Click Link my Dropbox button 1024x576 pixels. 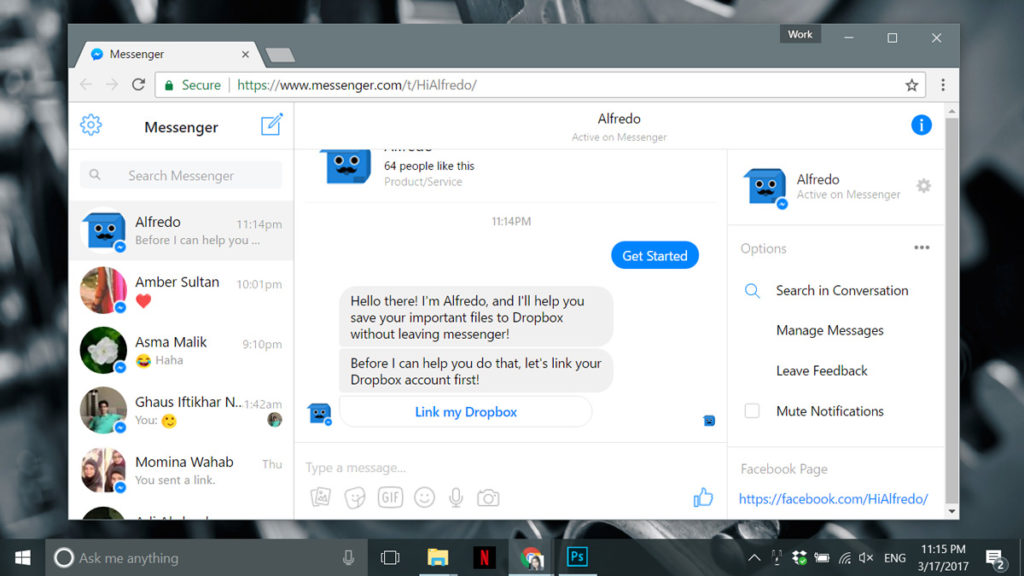tap(466, 412)
